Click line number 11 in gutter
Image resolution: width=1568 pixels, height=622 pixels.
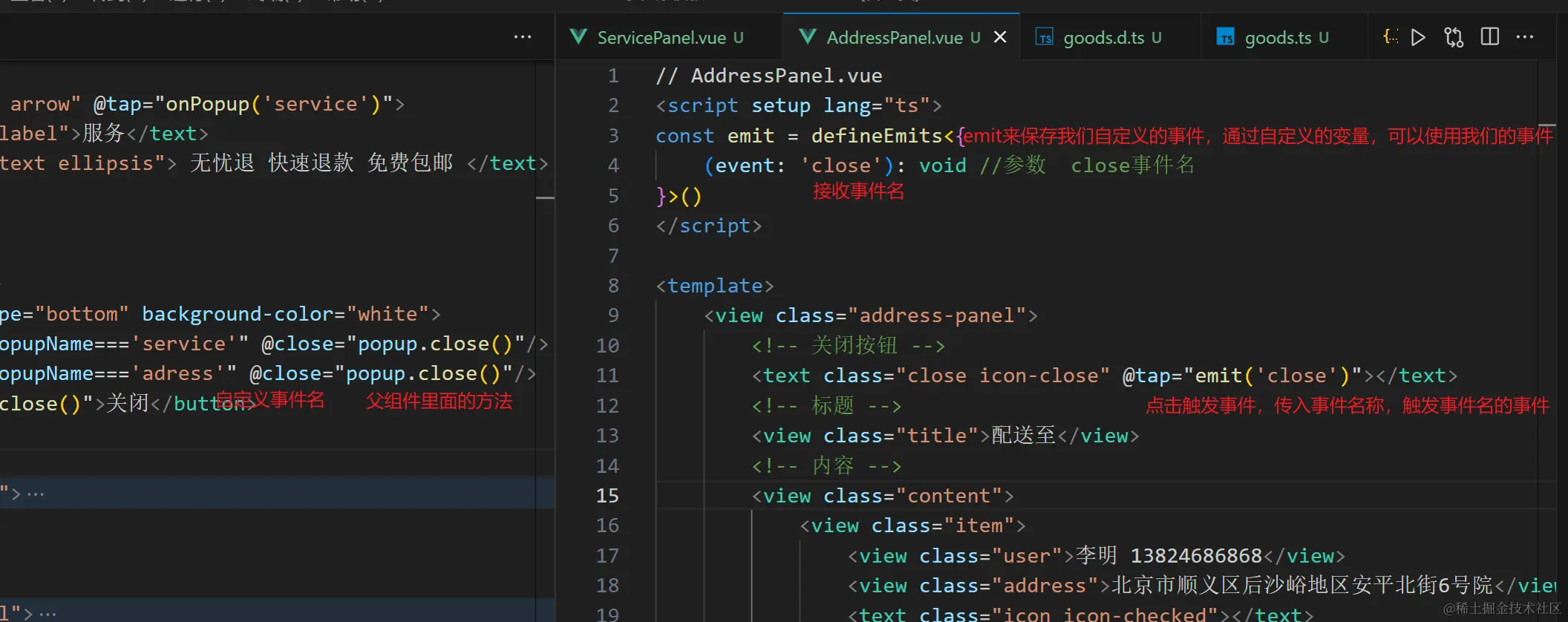point(607,375)
